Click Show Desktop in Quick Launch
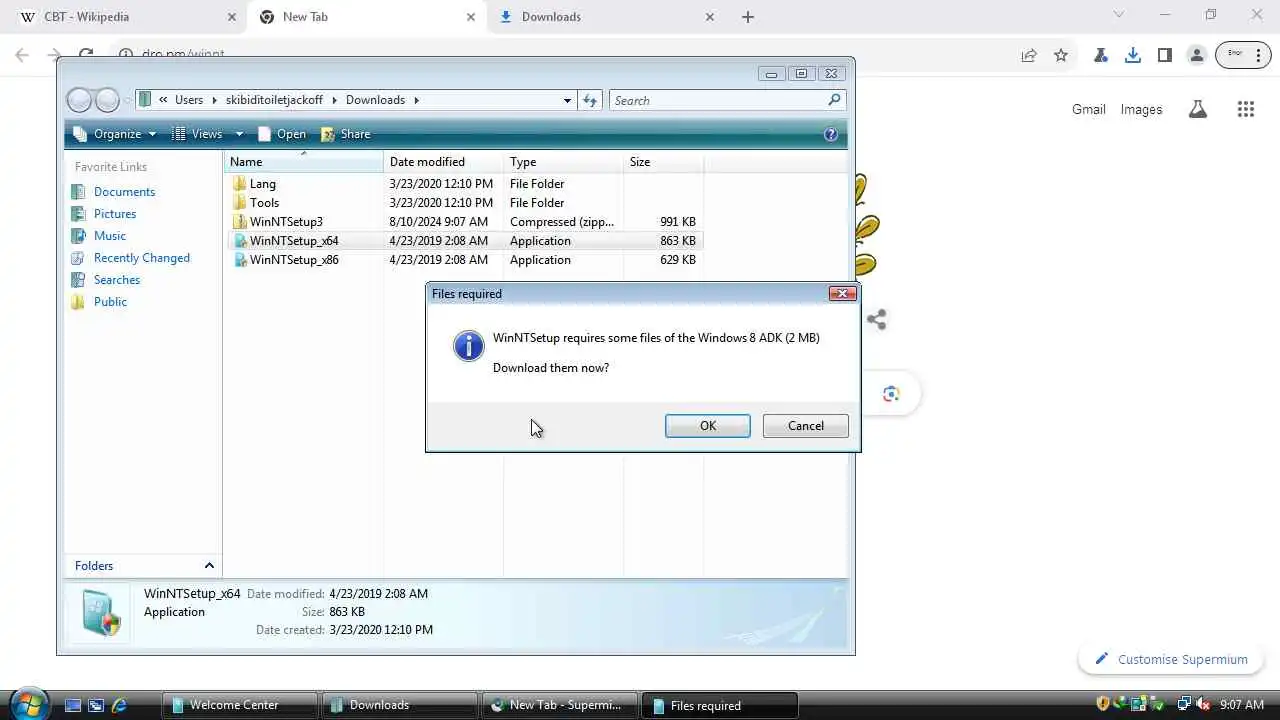 [73, 705]
